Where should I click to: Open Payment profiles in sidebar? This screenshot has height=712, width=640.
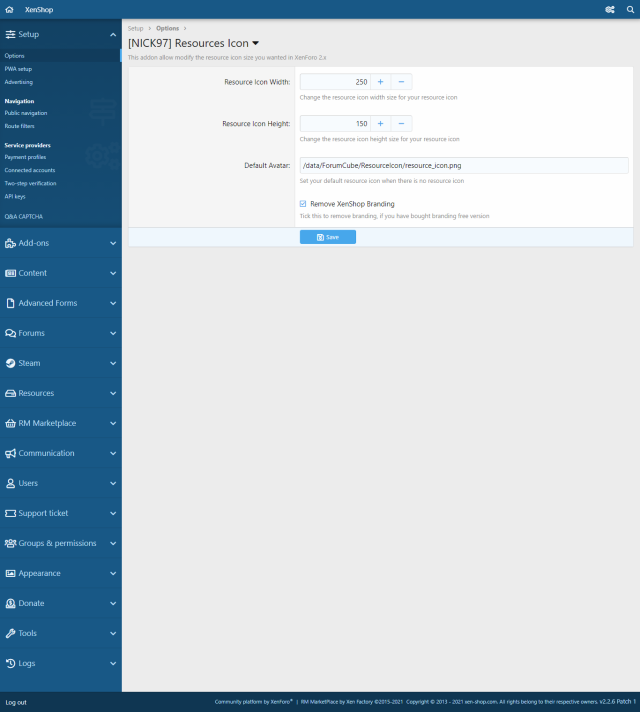pyautogui.click(x=25, y=157)
